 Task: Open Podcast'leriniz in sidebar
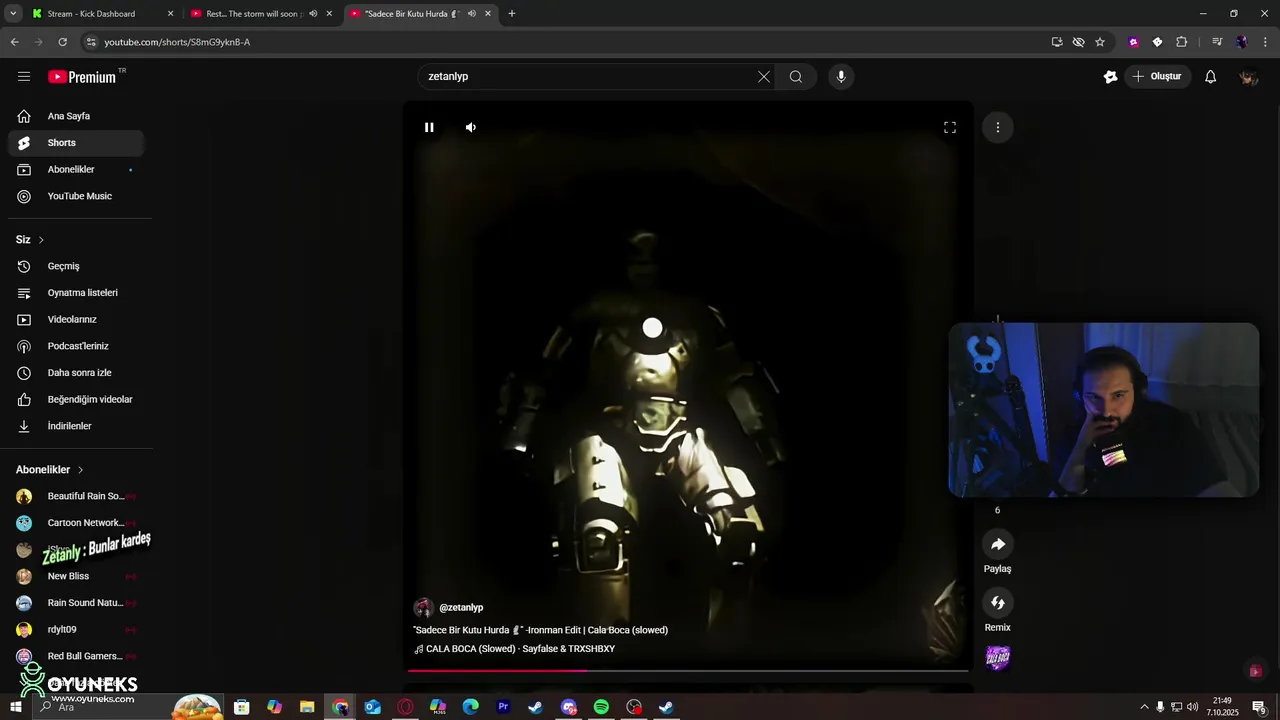click(x=76, y=346)
